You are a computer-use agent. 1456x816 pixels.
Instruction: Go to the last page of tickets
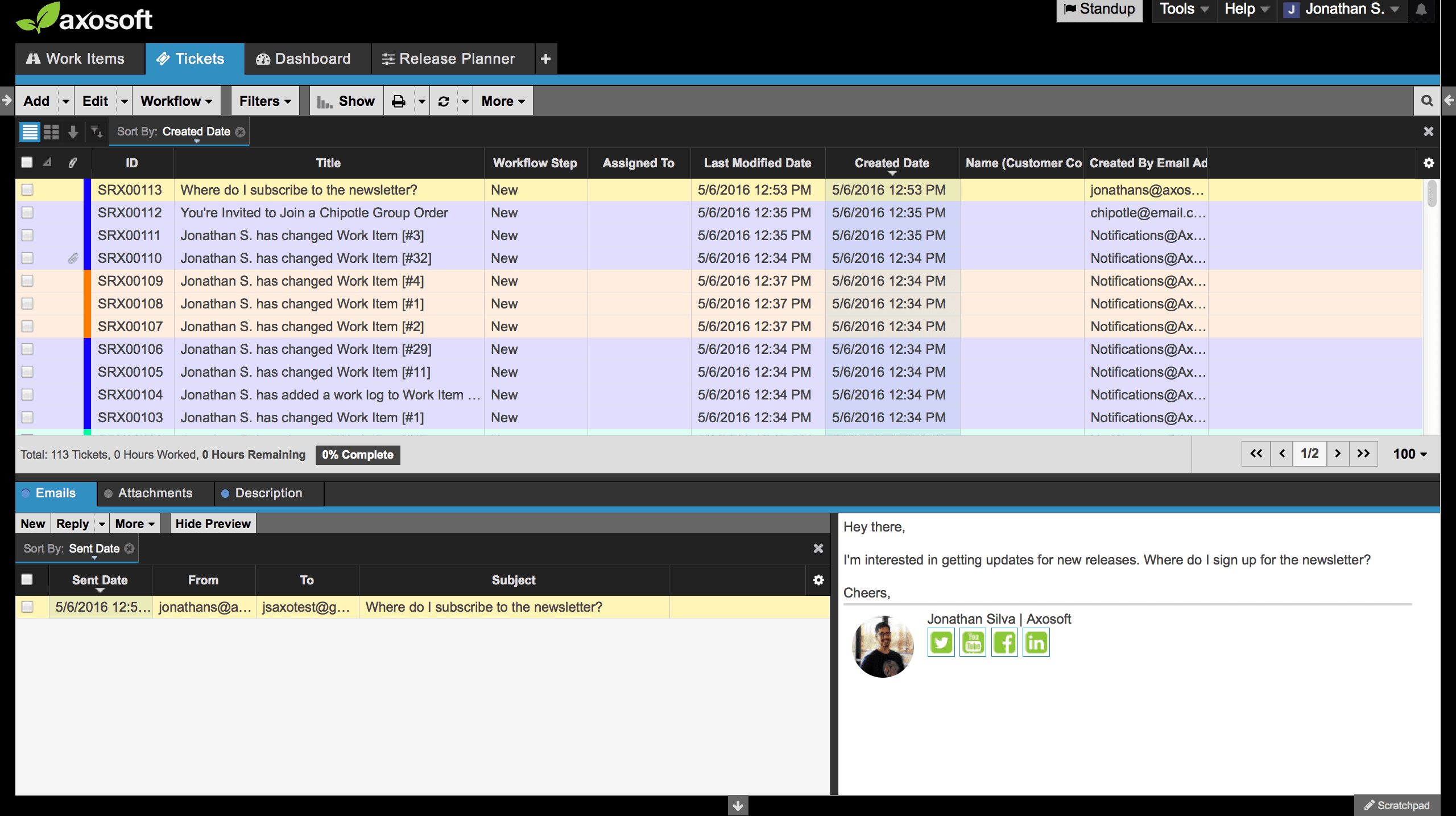[x=1364, y=454]
